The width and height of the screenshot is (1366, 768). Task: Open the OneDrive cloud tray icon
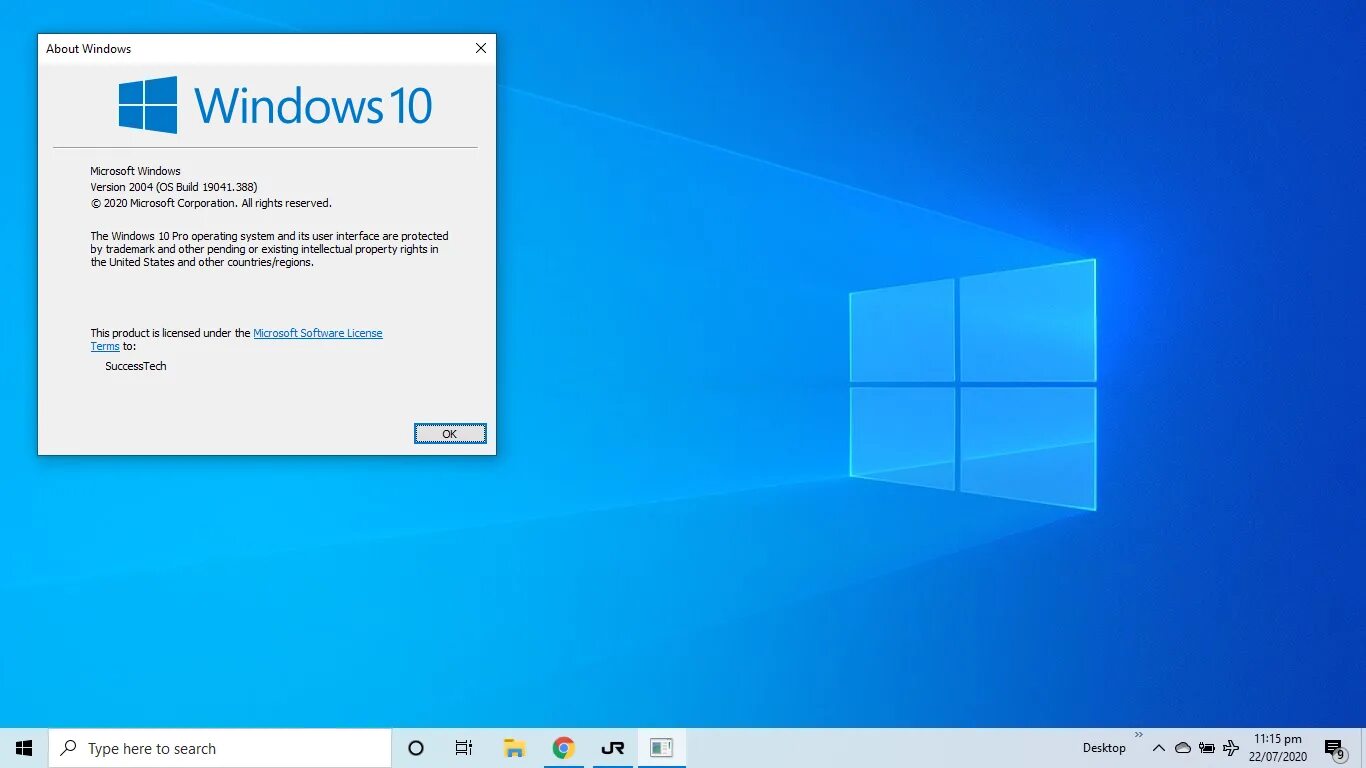(x=1183, y=748)
